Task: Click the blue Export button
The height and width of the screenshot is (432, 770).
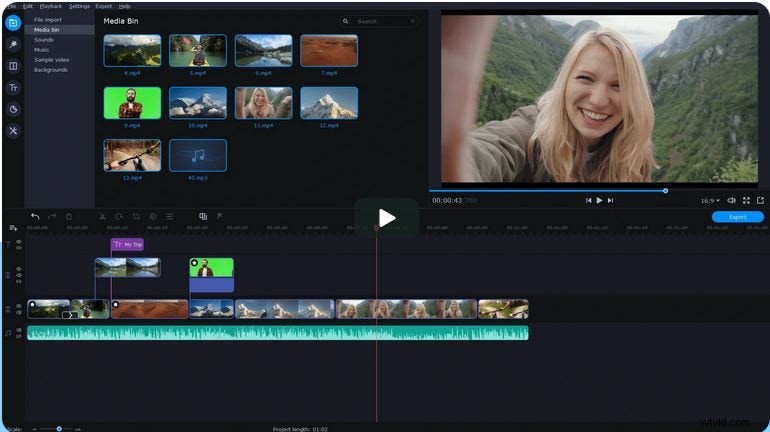Action: pos(737,216)
